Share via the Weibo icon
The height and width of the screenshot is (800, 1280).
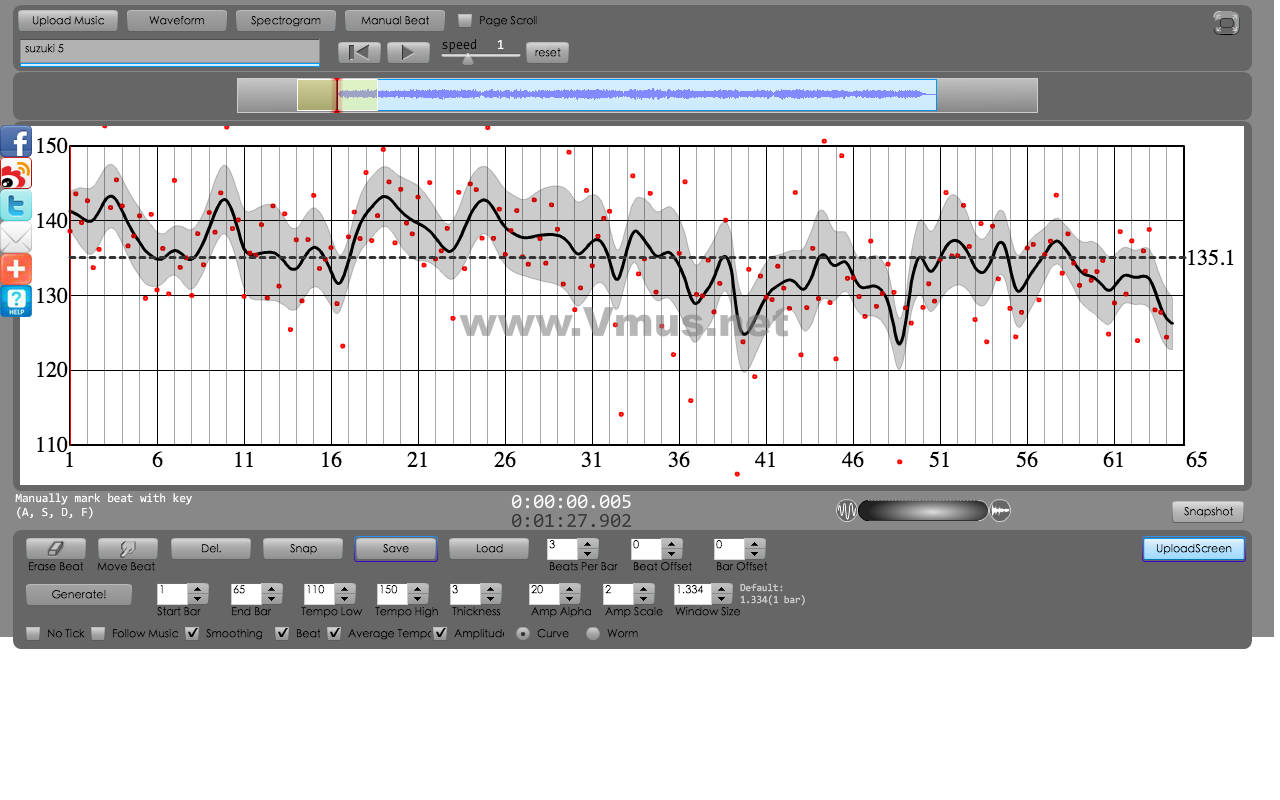(x=16, y=173)
